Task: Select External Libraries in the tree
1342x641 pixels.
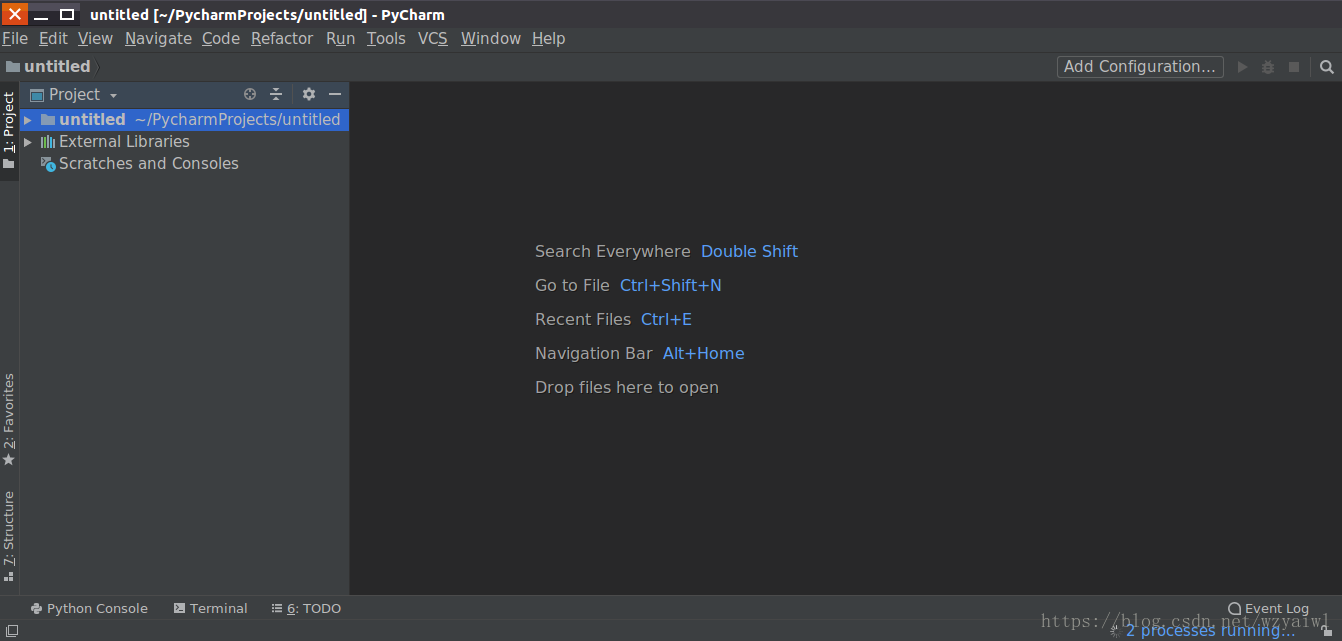Action: (x=124, y=142)
